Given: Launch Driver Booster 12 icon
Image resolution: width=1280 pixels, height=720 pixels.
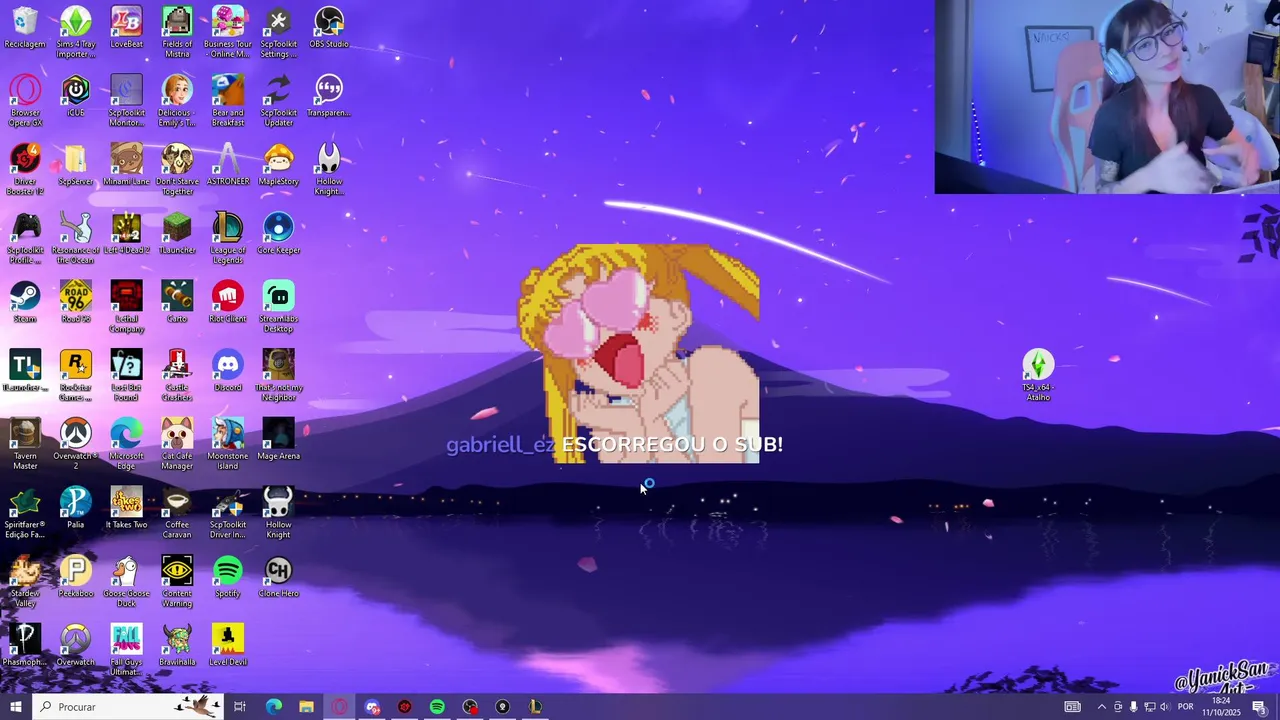Looking at the screenshot, I should (25, 170).
